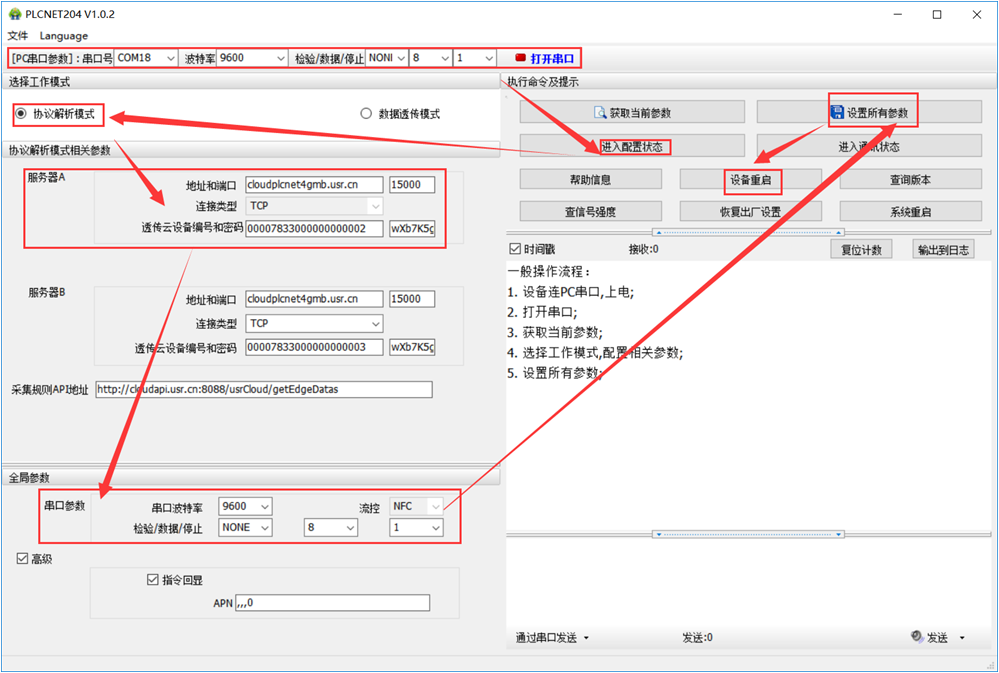Viewport: 999px width, 673px height.
Task: Uncheck the 时间戳 timestamp checkbox
Action: [515, 249]
